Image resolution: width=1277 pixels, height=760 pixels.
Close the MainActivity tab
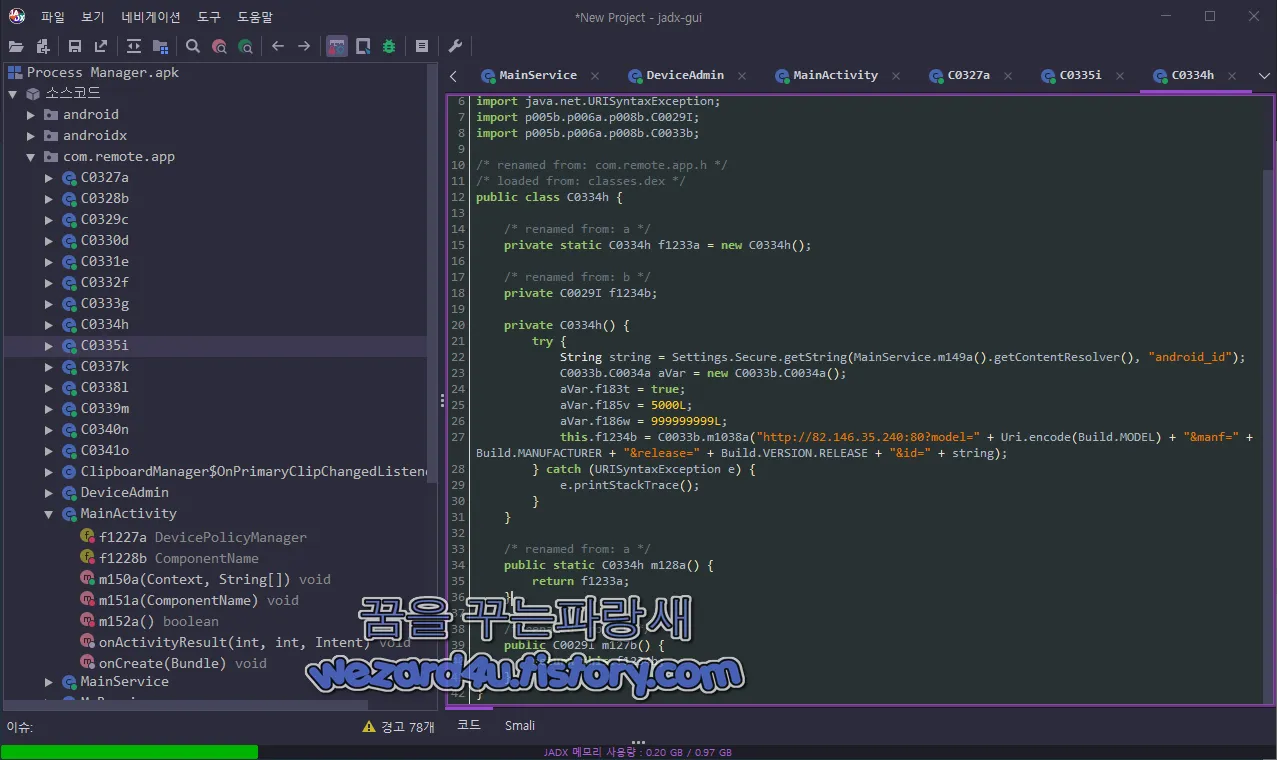coord(896,76)
